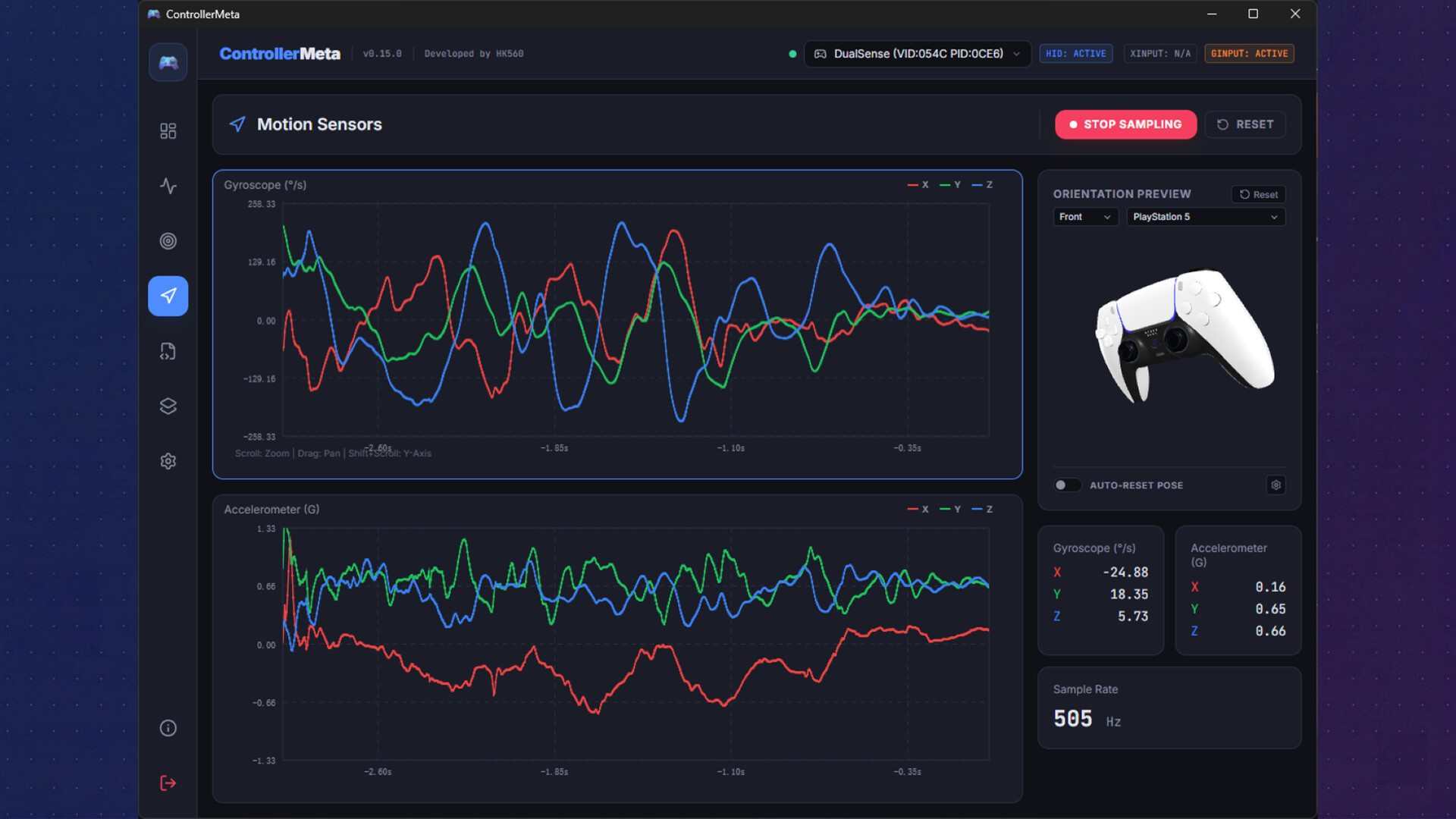Expand the DualSense device dropdown
1456x819 pixels.
pyautogui.click(x=917, y=54)
